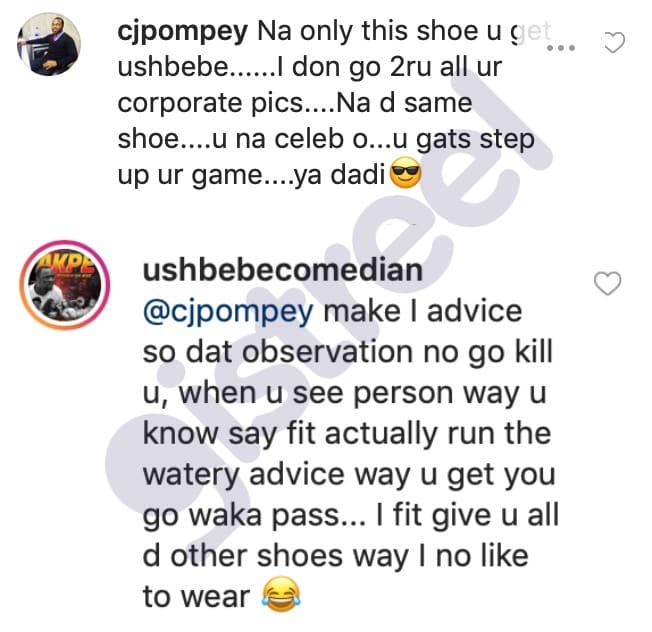Click the laughing-tears emoji after 'to wear'
This screenshot has height=632, width=652.
[x=281, y=594]
